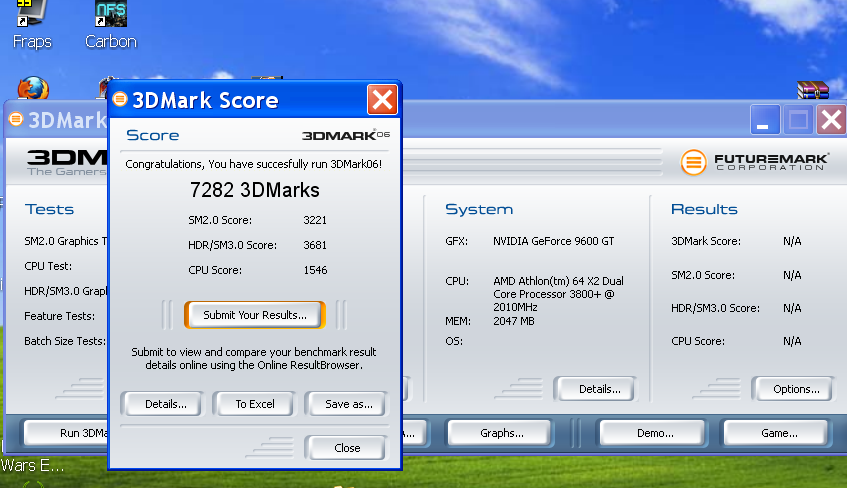The width and height of the screenshot is (847, 488).
Task: Click the Close button in Score dialog
Action: (x=347, y=448)
